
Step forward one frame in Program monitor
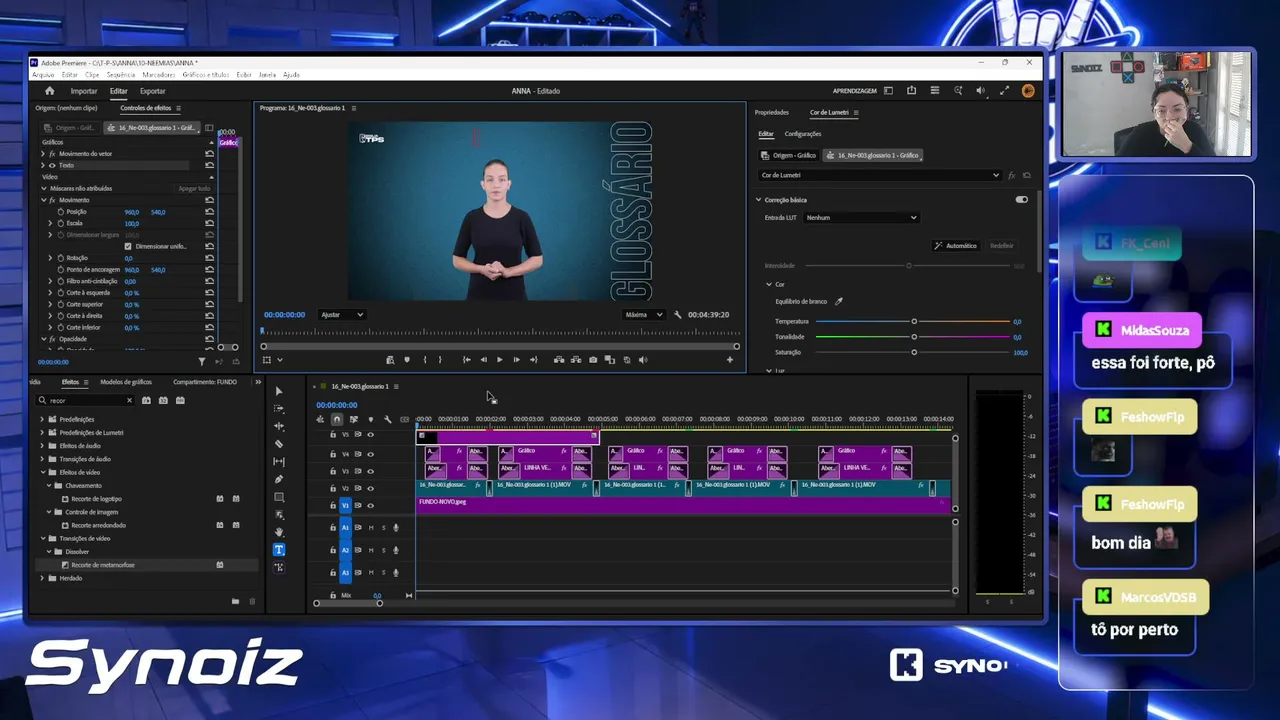click(x=516, y=360)
